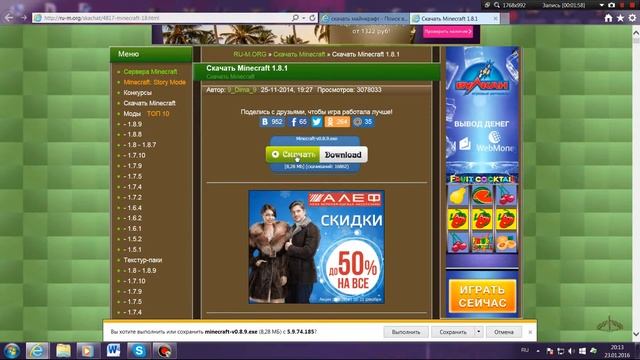640x360 pixels.
Task: Click page scrollbar down arrow
Action: (x=636, y=334)
